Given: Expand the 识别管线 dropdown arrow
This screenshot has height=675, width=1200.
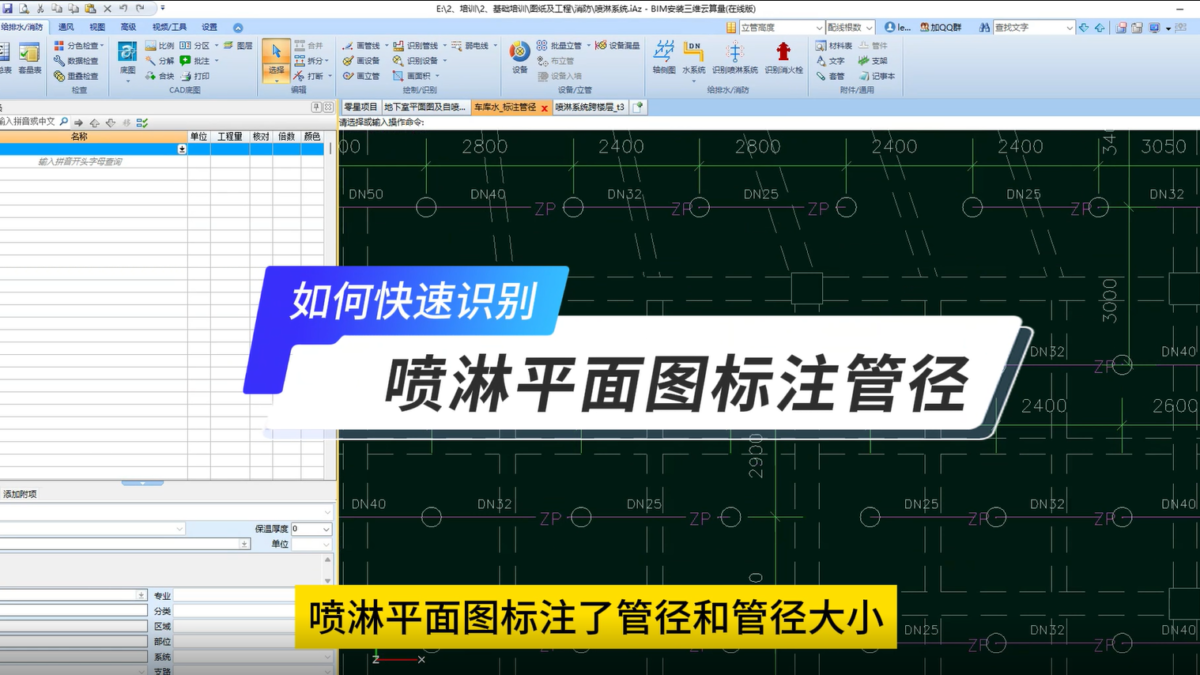Looking at the screenshot, I should tap(443, 46).
